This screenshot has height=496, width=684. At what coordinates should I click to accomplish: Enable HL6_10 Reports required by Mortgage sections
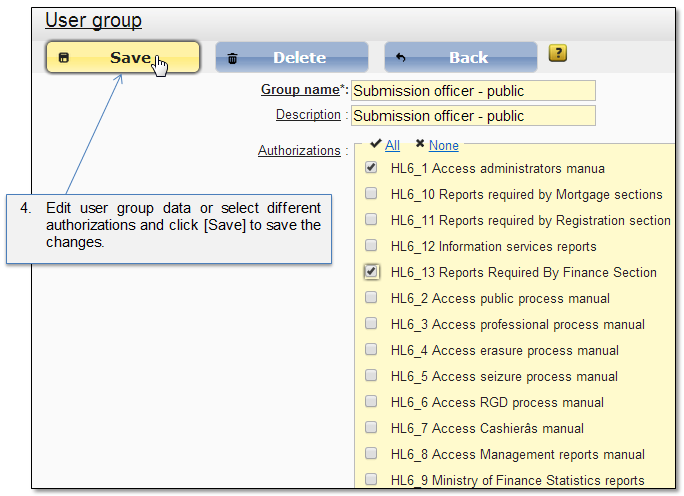point(371,194)
